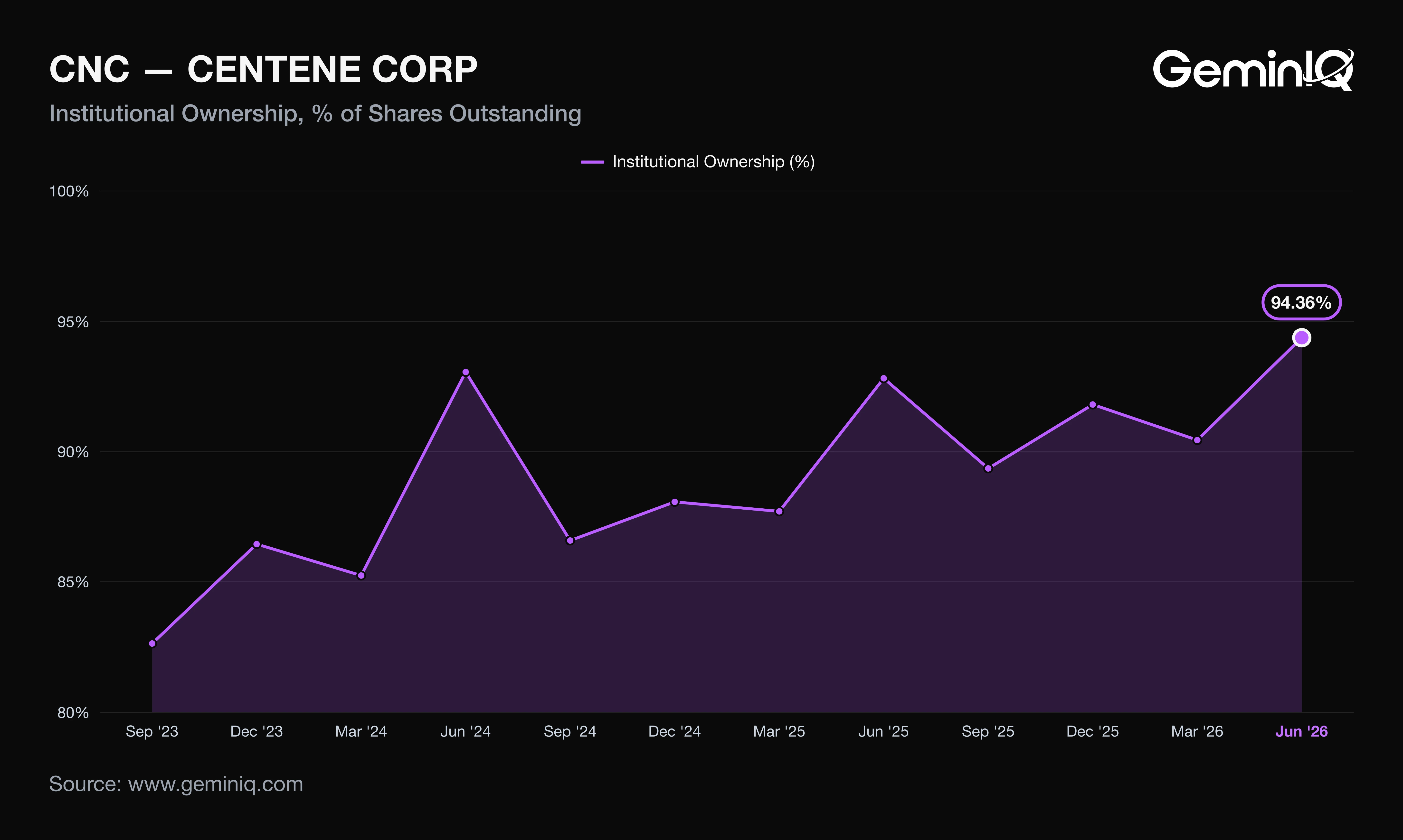The height and width of the screenshot is (840, 1403).
Task: Select the Sep '25 data point
Action: point(988,469)
